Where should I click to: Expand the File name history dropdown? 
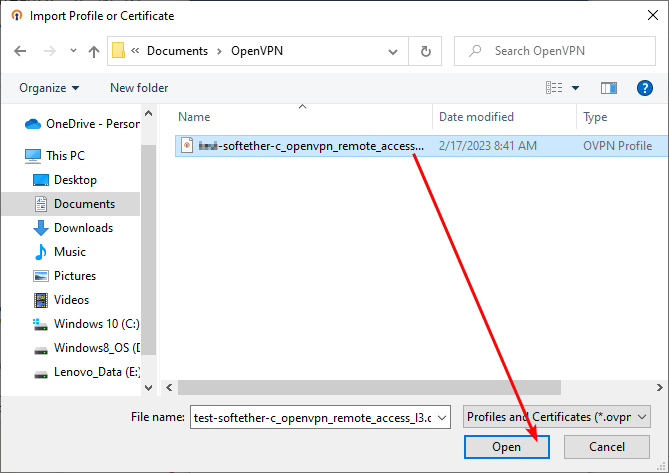[x=443, y=417]
